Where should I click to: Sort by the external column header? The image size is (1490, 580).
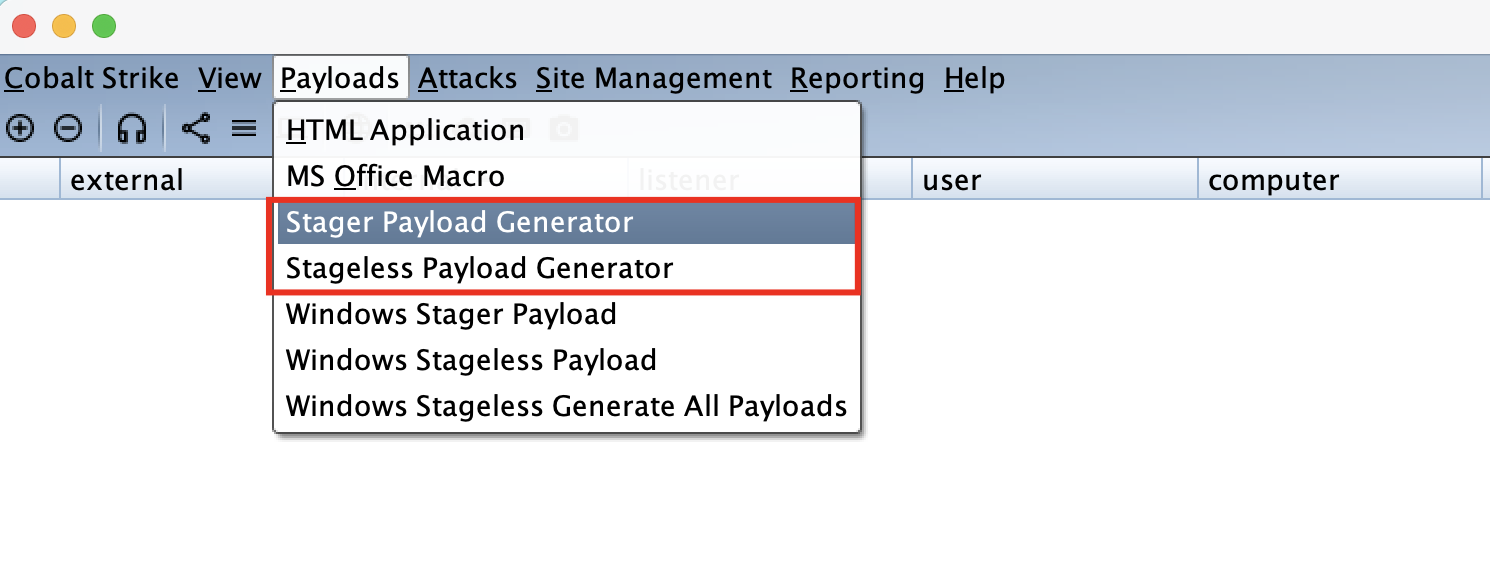pyautogui.click(x=127, y=180)
